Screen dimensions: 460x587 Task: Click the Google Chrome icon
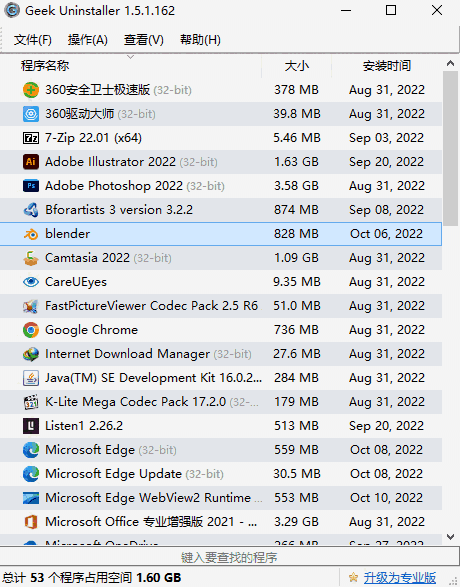pyautogui.click(x=31, y=330)
